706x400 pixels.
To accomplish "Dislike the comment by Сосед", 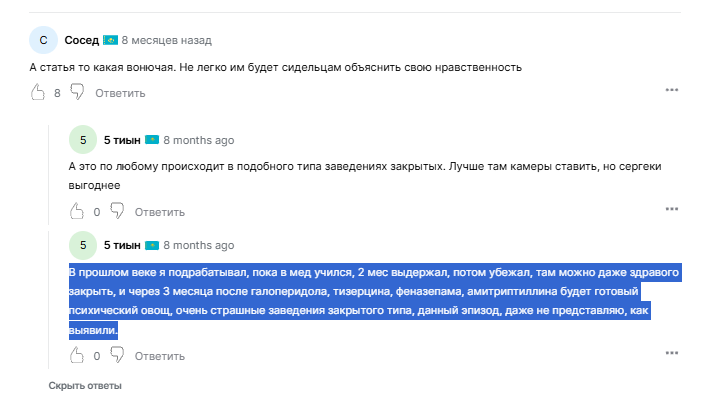I will tap(76, 92).
